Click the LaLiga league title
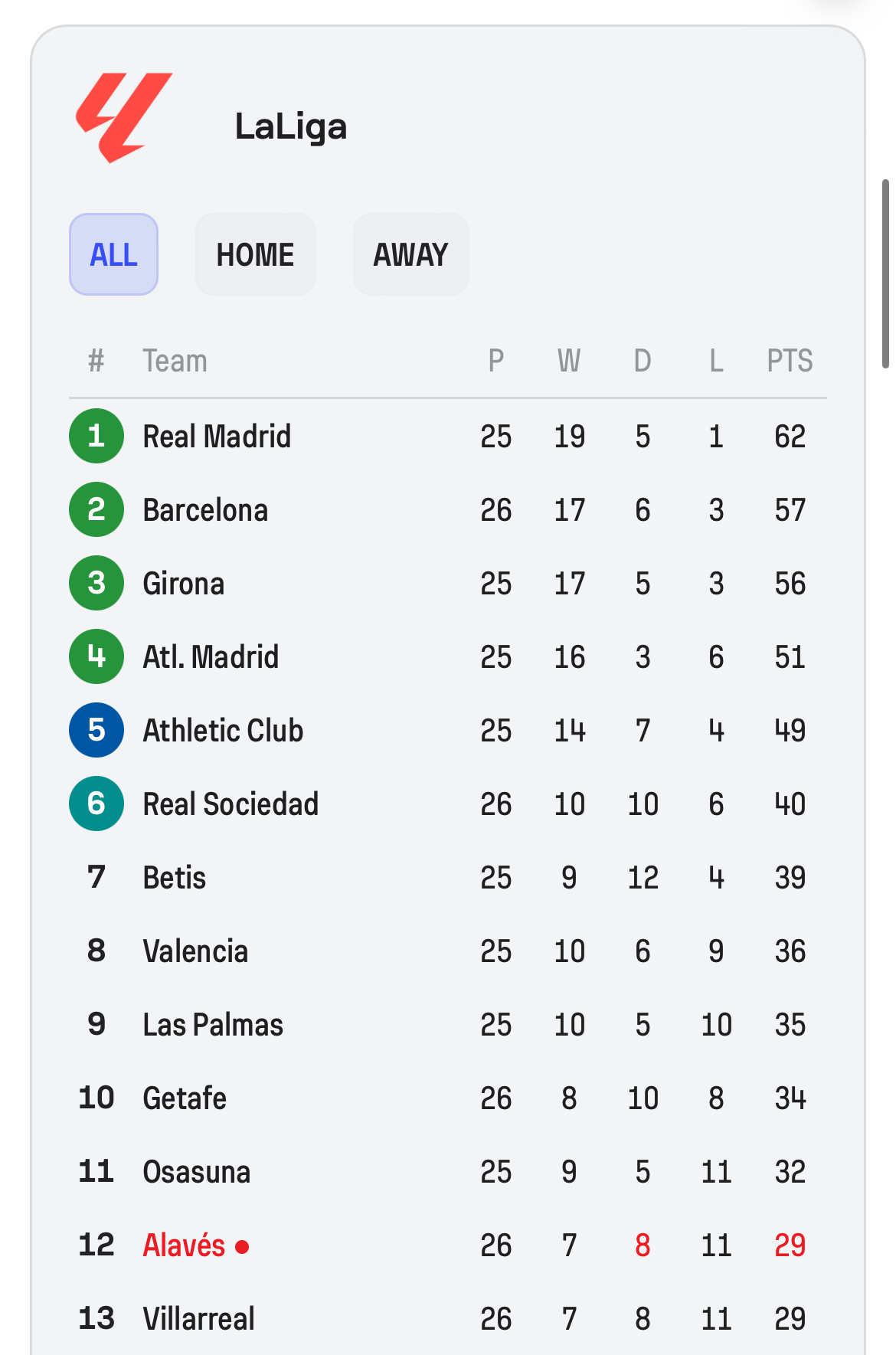The height and width of the screenshot is (1355, 896). pyautogui.click(x=291, y=126)
